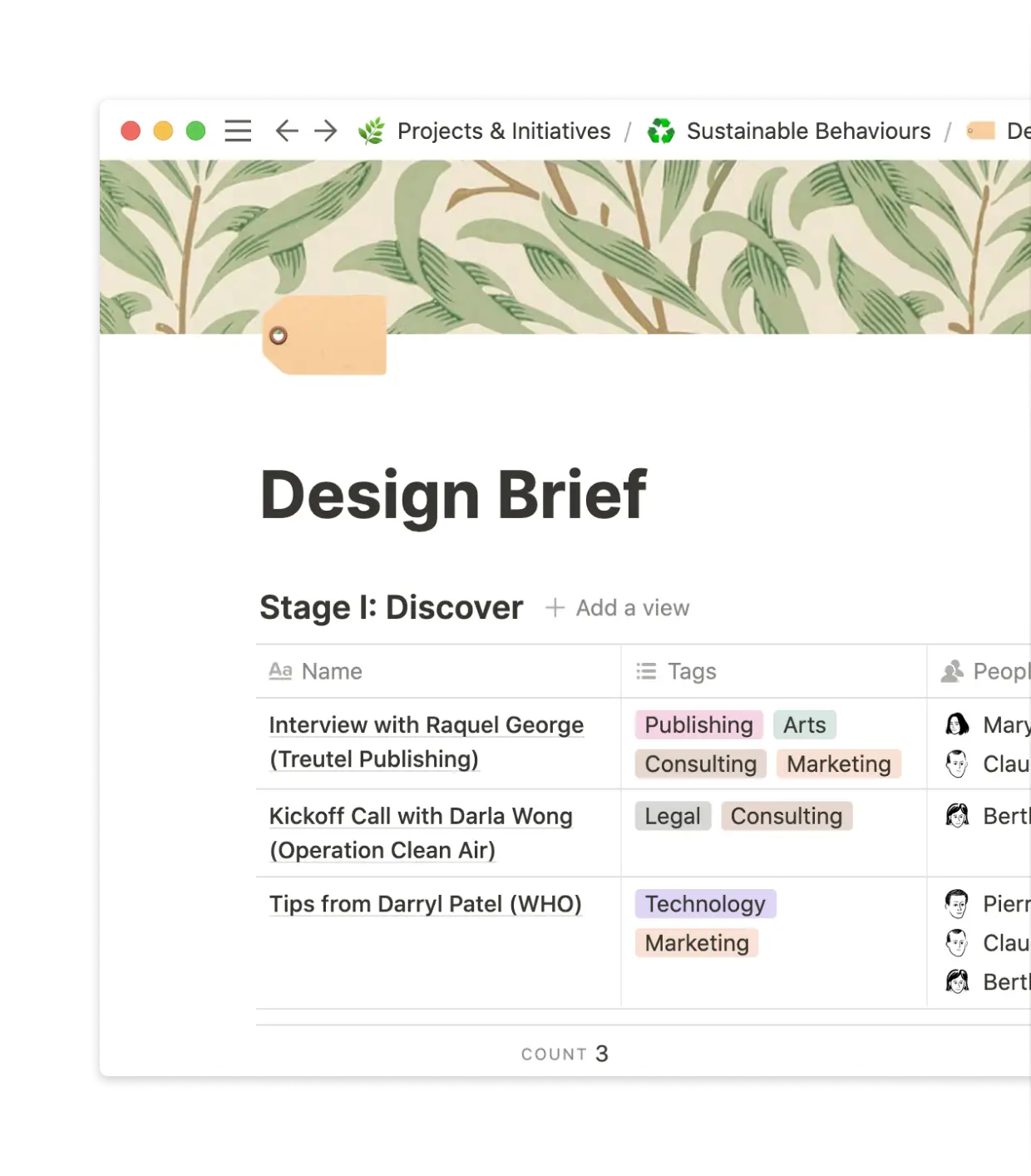Open the Tags property header menu
The height and width of the screenshot is (1176, 1031).
tap(691, 670)
